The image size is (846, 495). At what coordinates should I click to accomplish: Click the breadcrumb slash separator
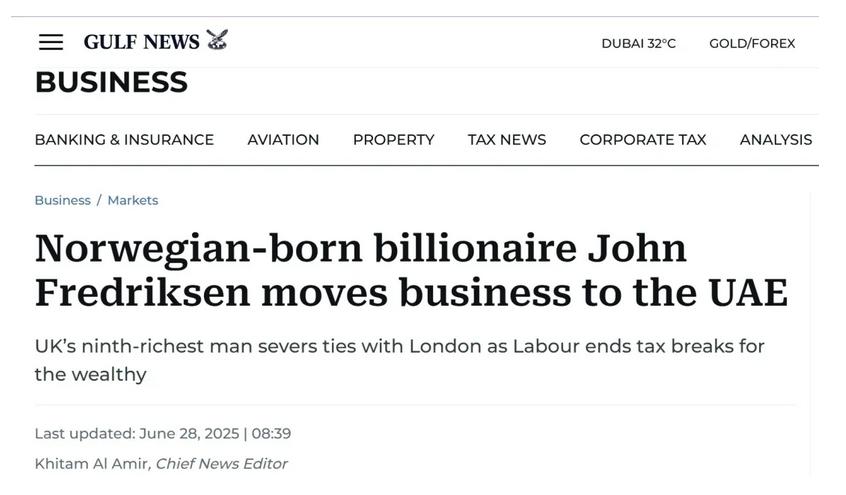[x=99, y=200]
